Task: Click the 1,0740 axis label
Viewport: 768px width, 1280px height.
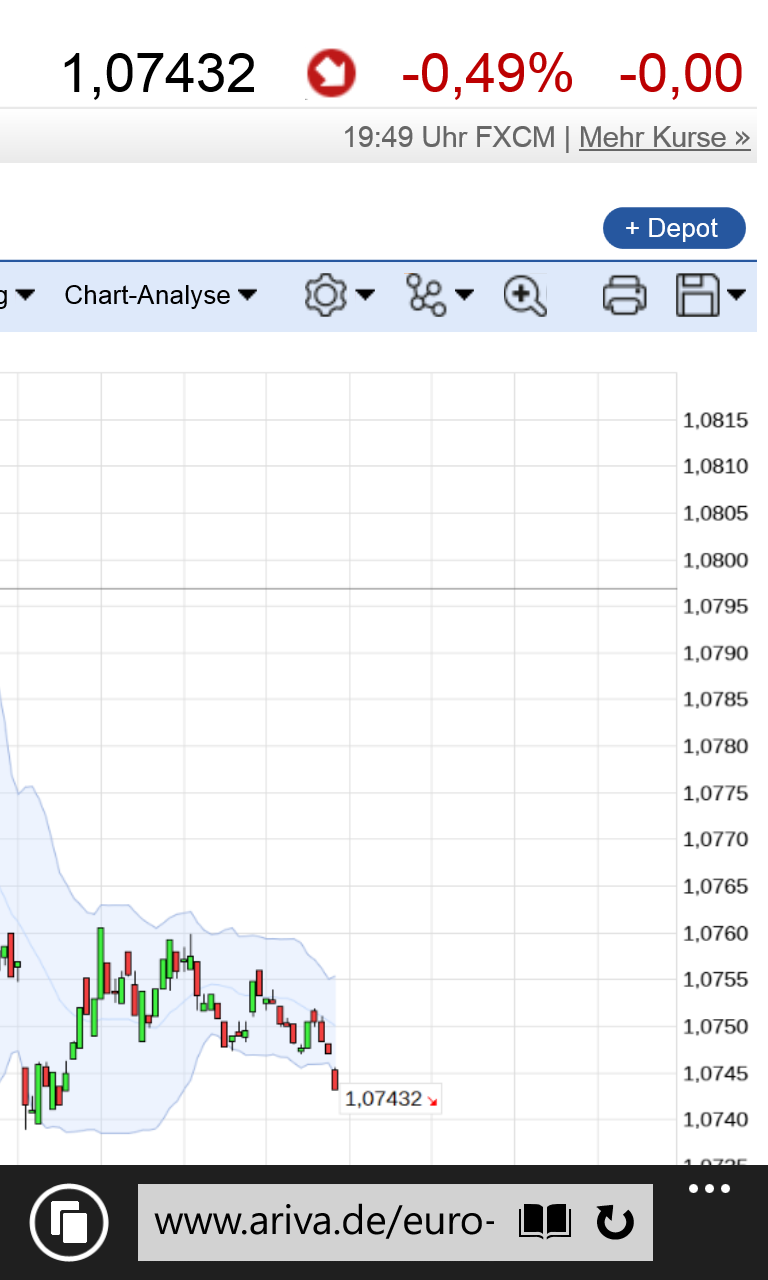Action: tap(715, 1119)
